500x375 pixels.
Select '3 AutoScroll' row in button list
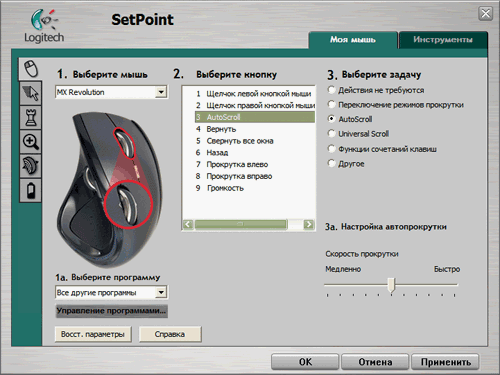[255, 117]
